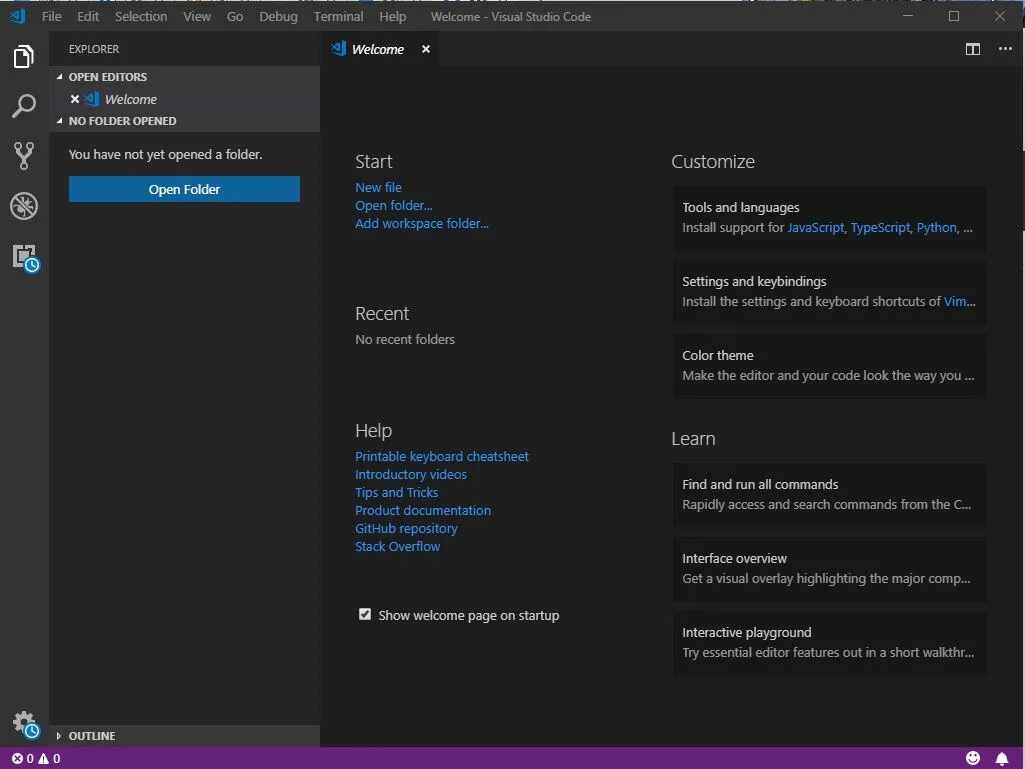Click Add workspace folder... link
Image resolution: width=1025 pixels, height=769 pixels.
pyautogui.click(x=422, y=224)
